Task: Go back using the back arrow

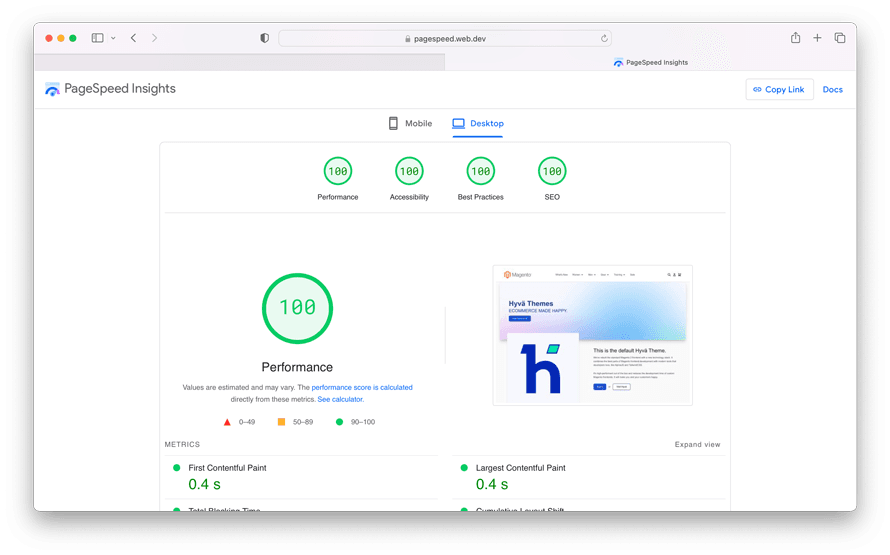Action: coord(133,38)
